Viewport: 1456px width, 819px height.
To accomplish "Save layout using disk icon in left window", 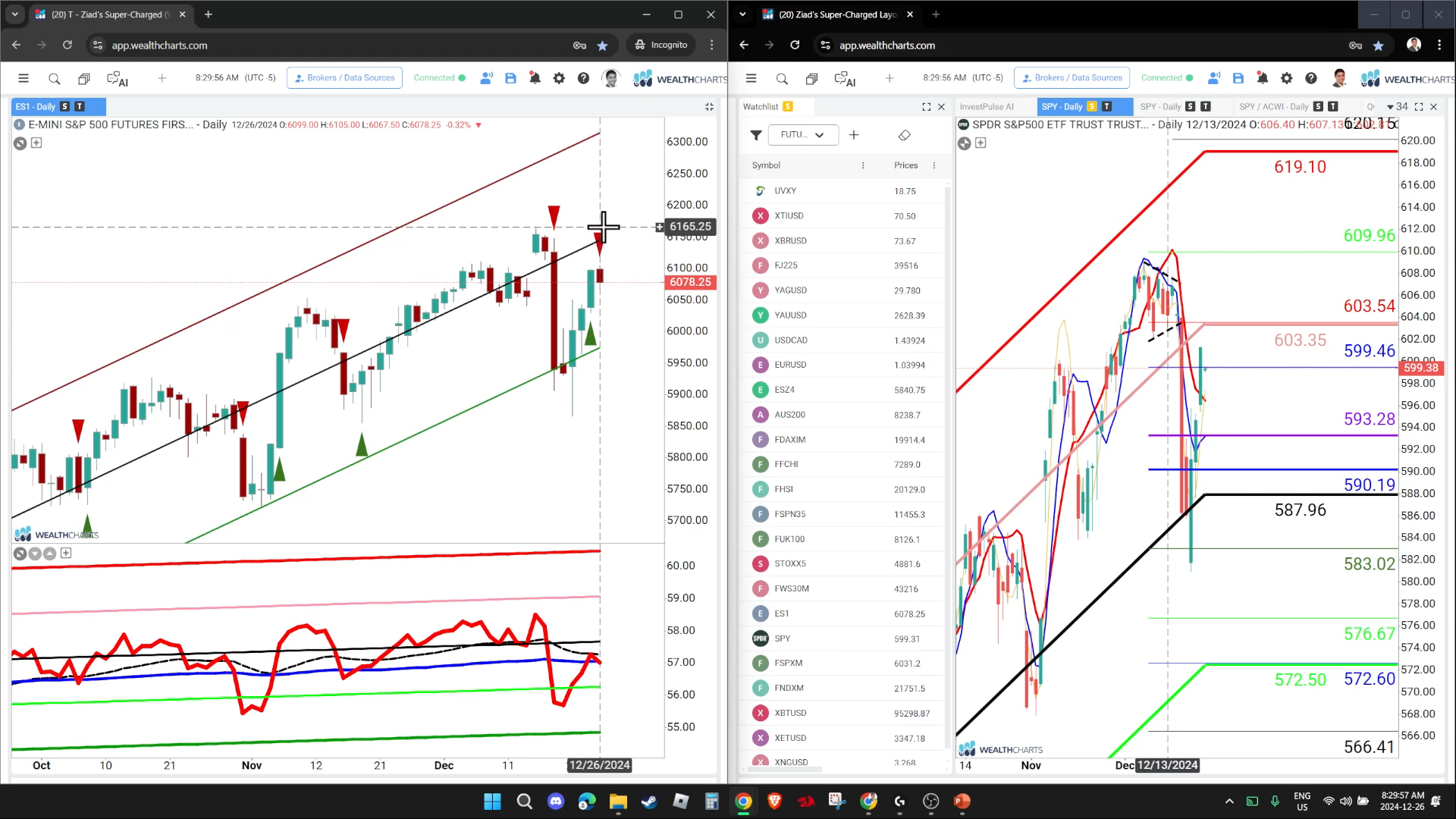I will pos(510,78).
